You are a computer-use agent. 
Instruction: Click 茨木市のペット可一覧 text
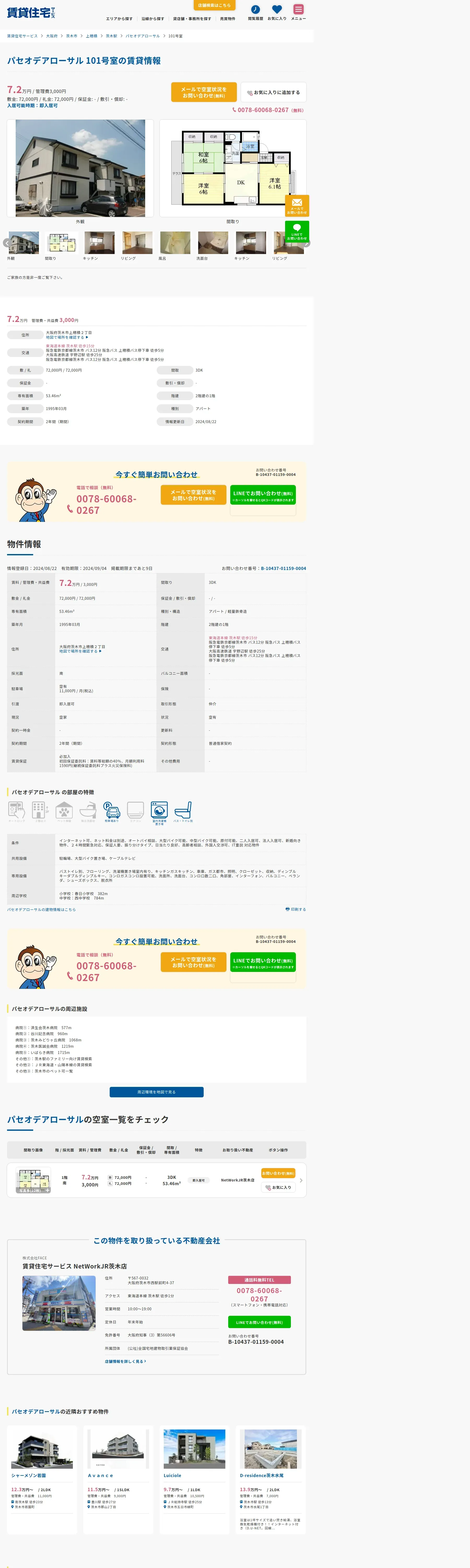[x=54, y=1071]
